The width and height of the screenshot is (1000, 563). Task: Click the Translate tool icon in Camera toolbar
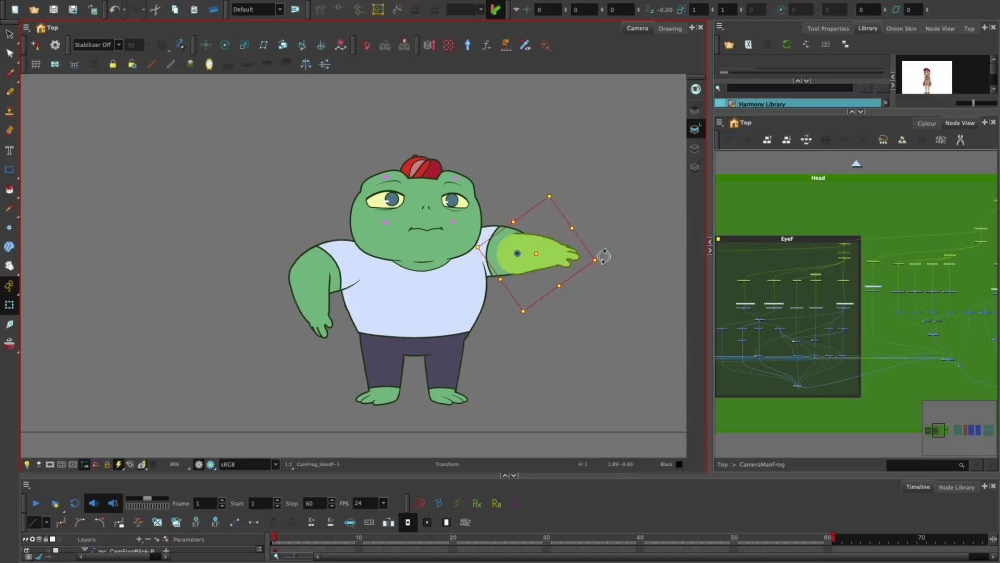[x=205, y=45]
